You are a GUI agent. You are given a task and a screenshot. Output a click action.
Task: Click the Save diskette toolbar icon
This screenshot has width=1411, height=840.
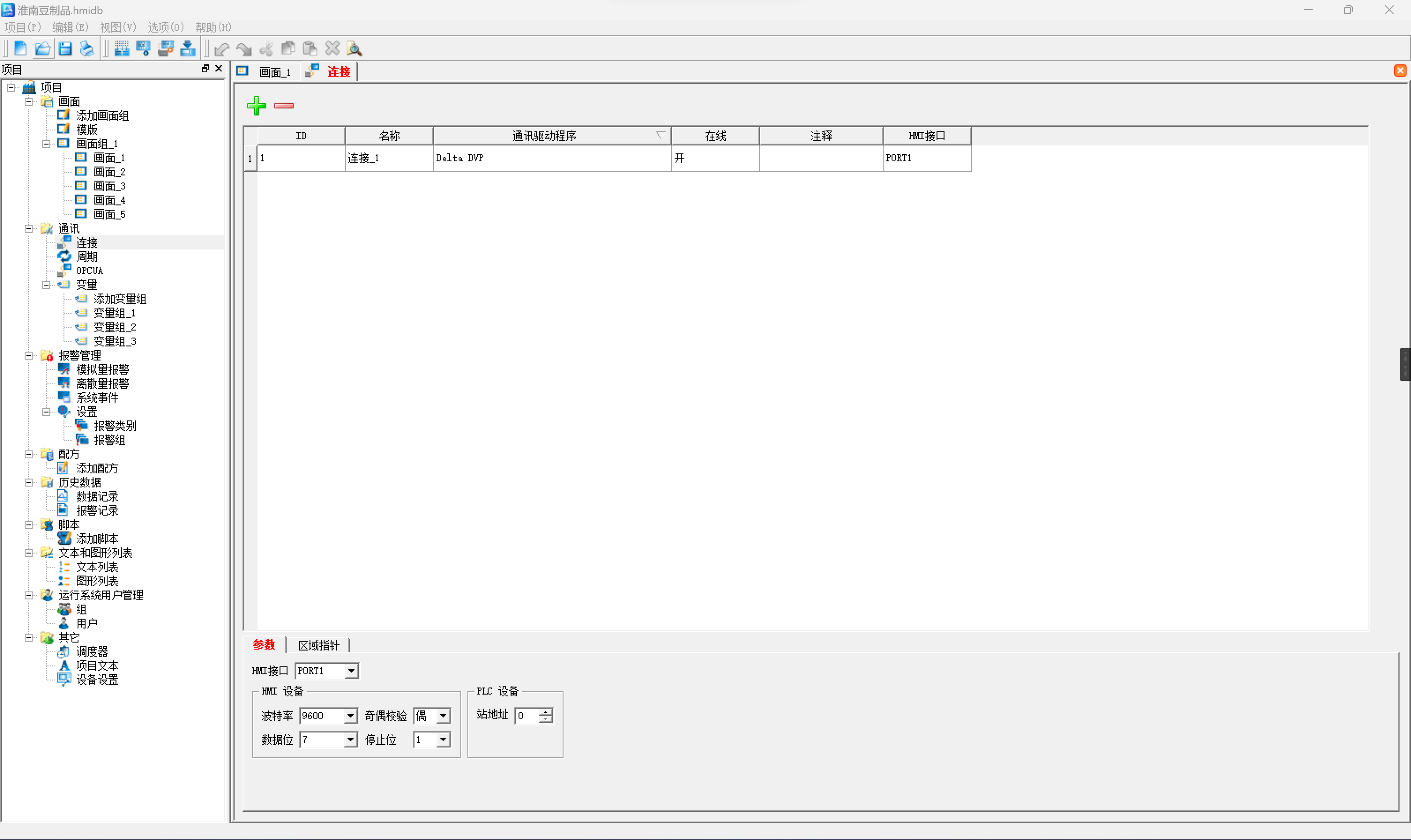pyautogui.click(x=65, y=48)
